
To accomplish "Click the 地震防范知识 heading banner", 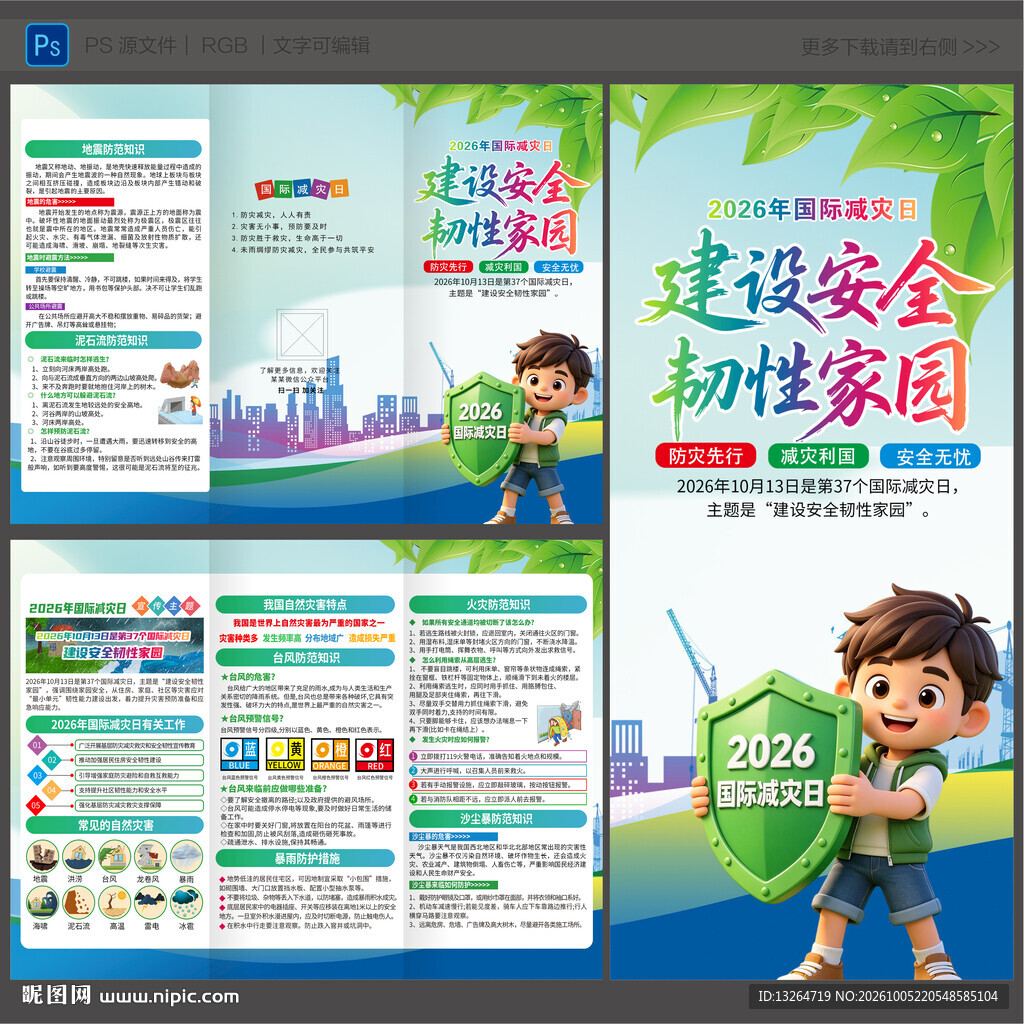I will coord(114,149).
